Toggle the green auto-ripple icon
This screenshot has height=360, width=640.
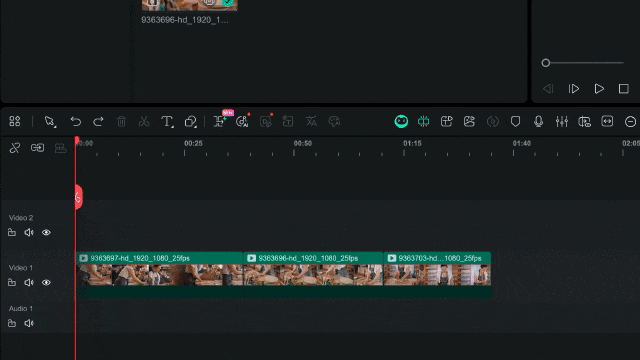tap(424, 121)
